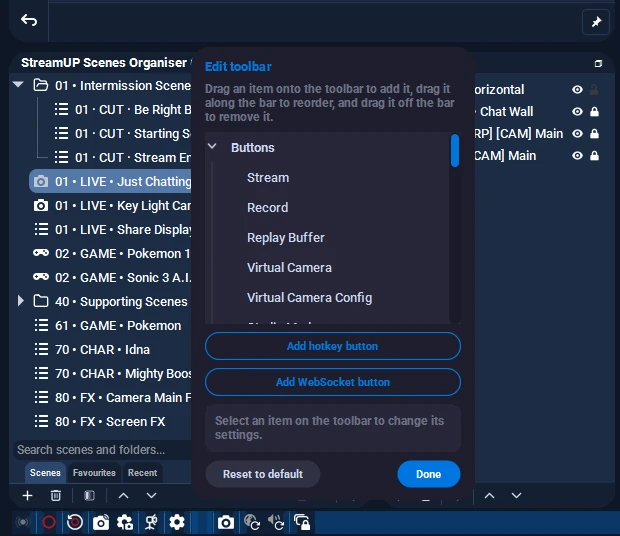Select scene 02 GAME Pokemon 1
The height and width of the screenshot is (536, 620).
112,253
